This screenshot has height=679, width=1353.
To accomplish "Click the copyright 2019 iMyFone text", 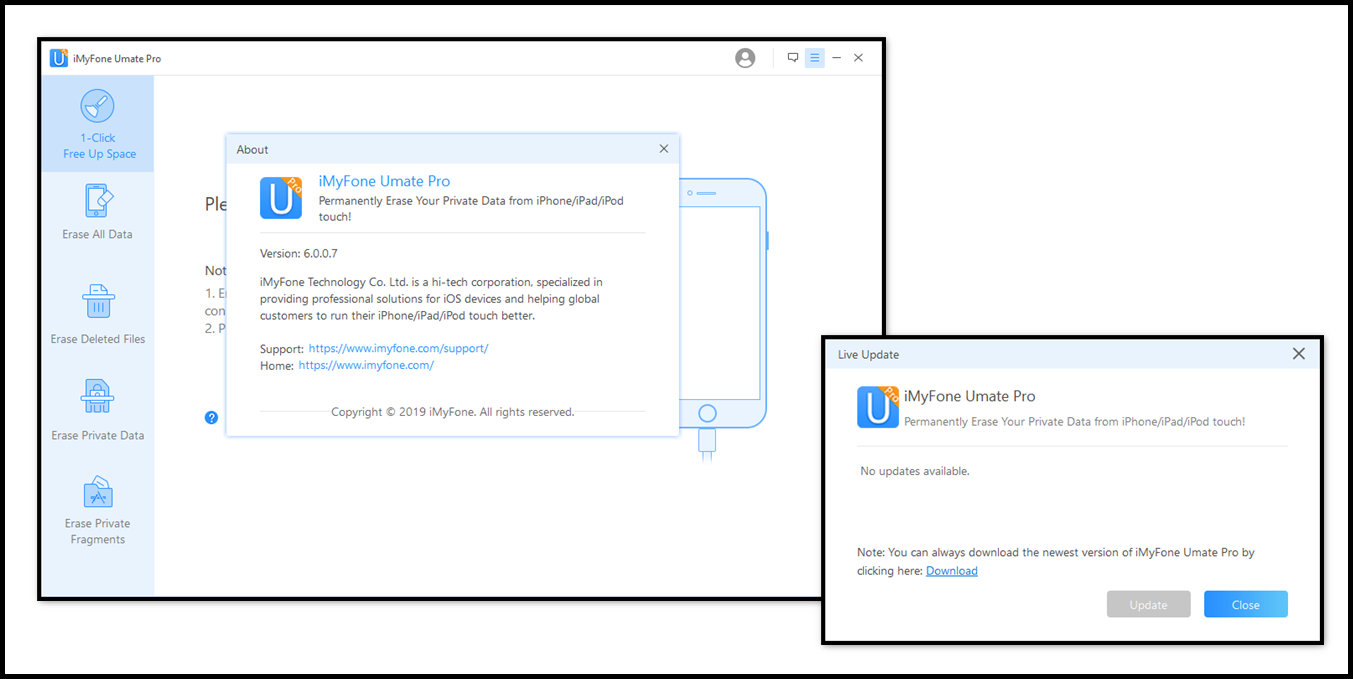I will pyautogui.click(x=453, y=412).
